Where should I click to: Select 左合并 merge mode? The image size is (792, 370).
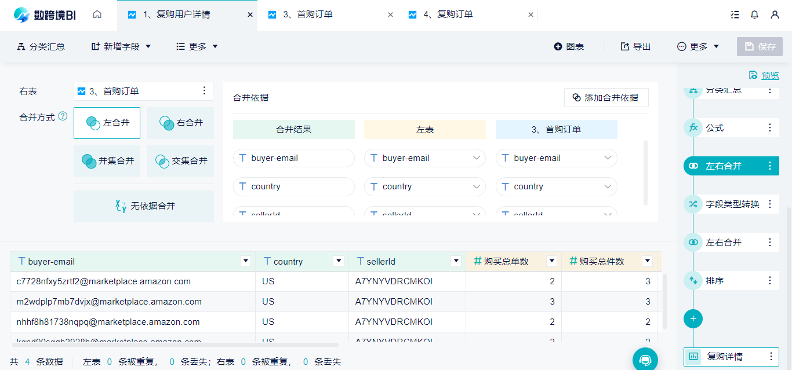pos(107,123)
